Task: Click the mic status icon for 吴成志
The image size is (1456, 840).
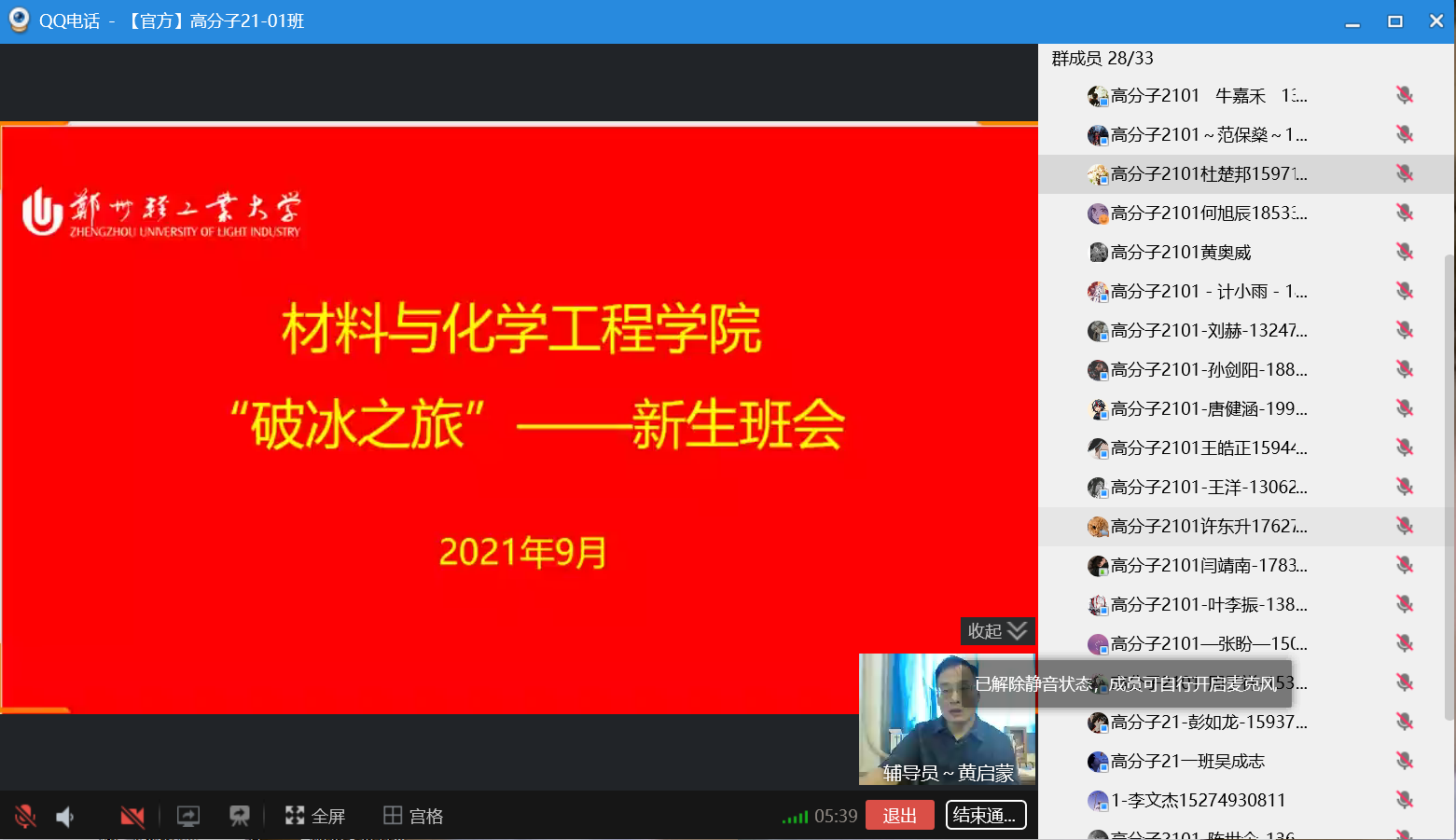Action: tap(1404, 761)
